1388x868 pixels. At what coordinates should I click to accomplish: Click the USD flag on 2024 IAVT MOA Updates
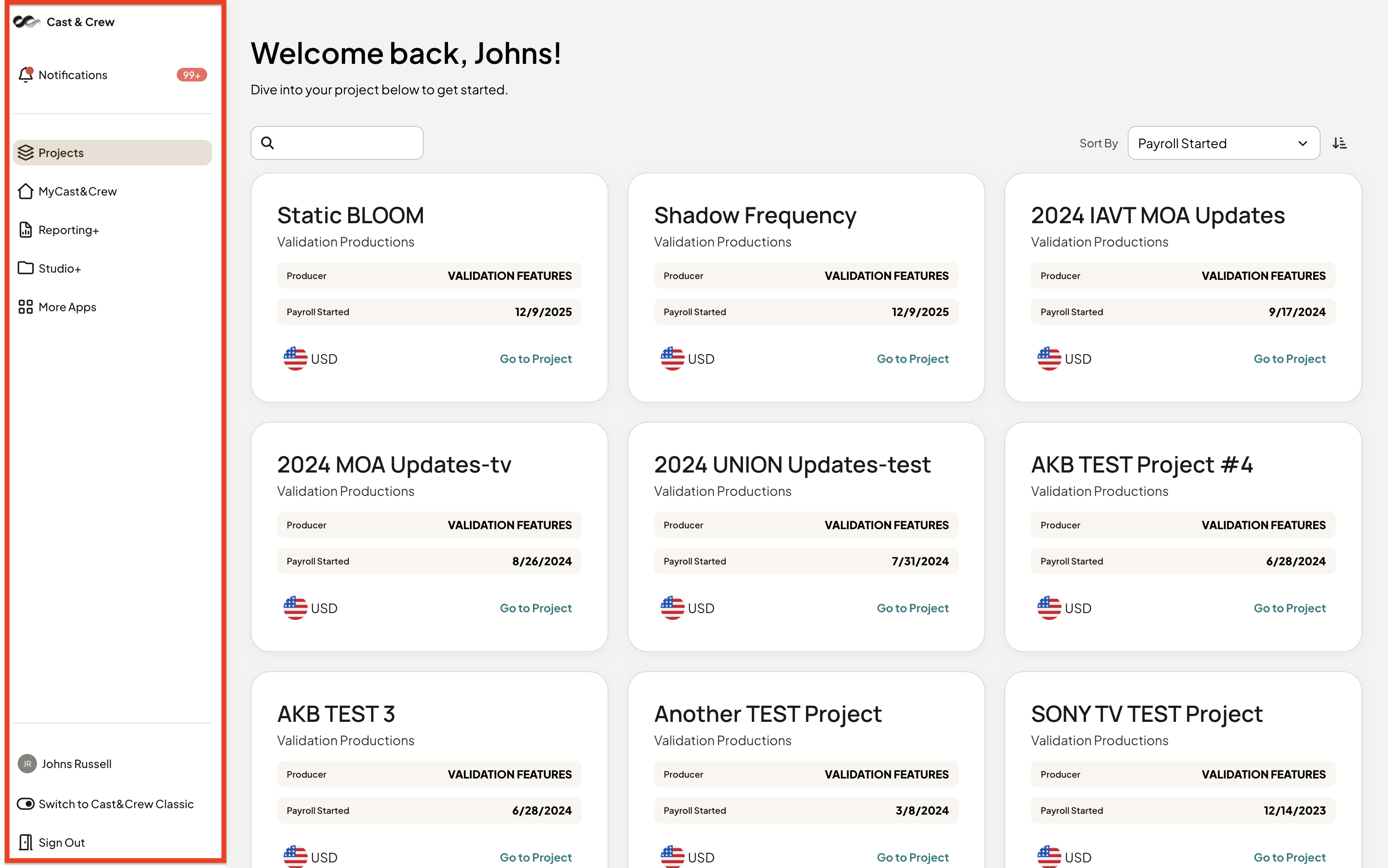pos(1049,359)
